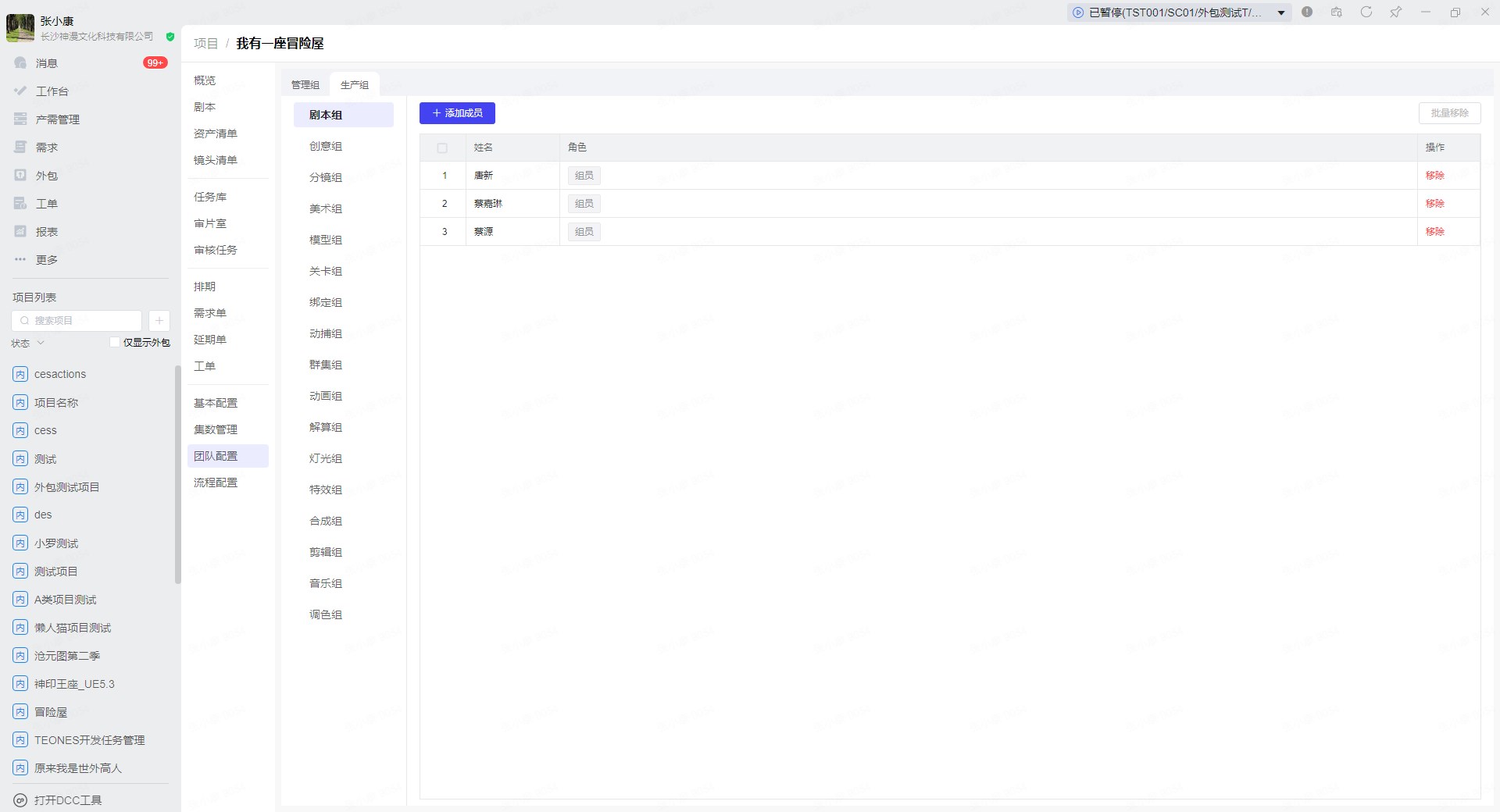Open the A类项目测试 project
This screenshot has width=1500, height=812.
[66, 600]
